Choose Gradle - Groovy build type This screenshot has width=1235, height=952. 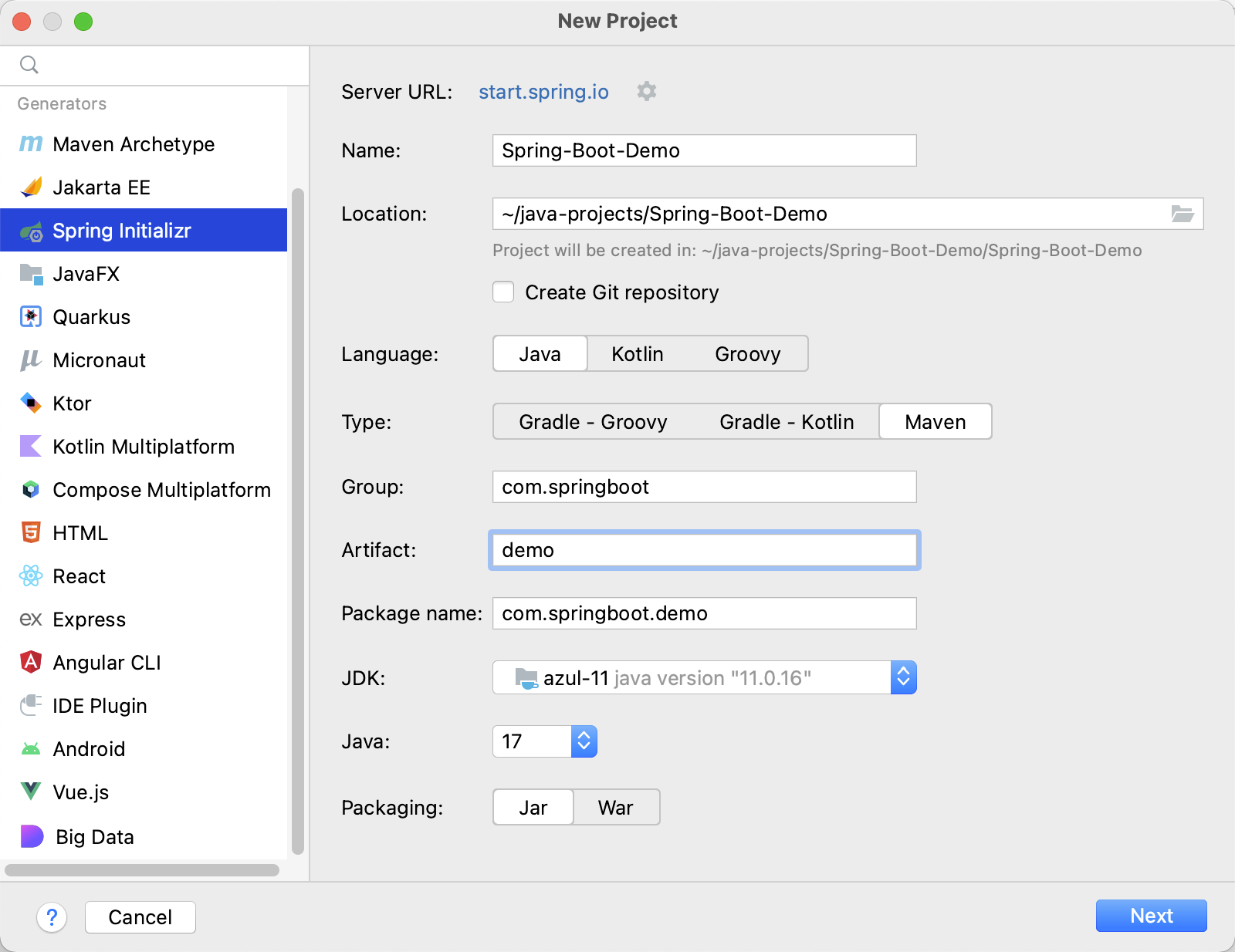[x=593, y=422]
